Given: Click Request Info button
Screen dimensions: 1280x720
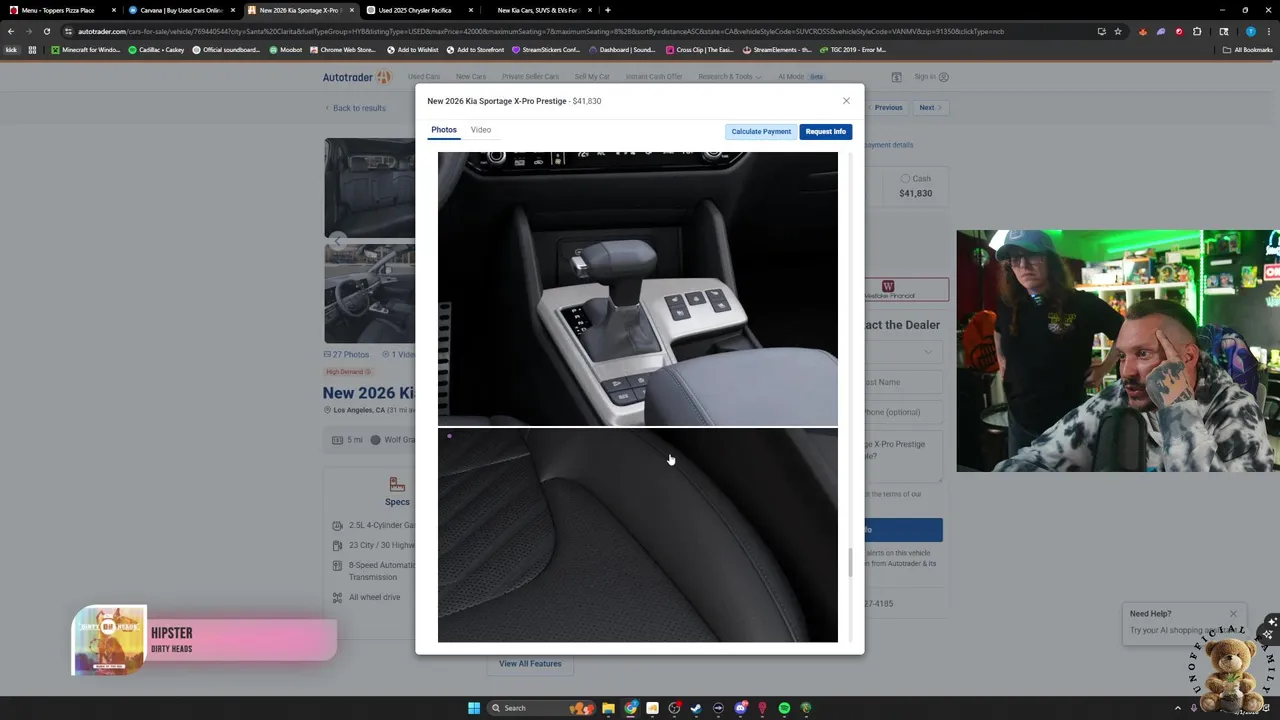Looking at the screenshot, I should click(826, 131).
